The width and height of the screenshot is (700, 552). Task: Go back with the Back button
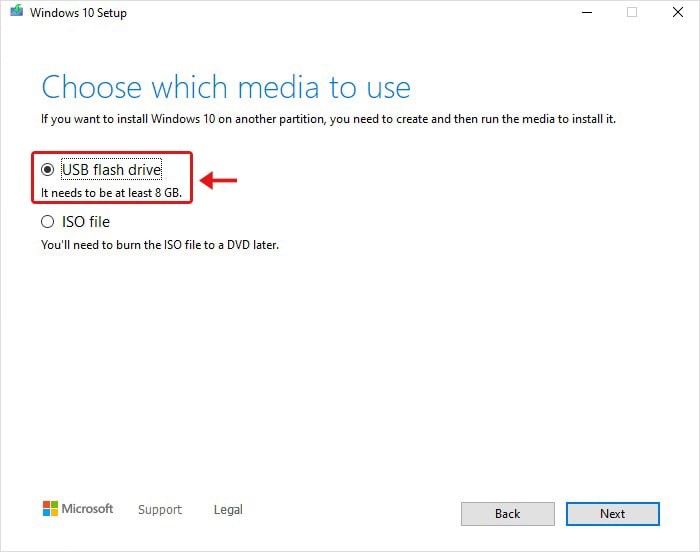(x=507, y=513)
